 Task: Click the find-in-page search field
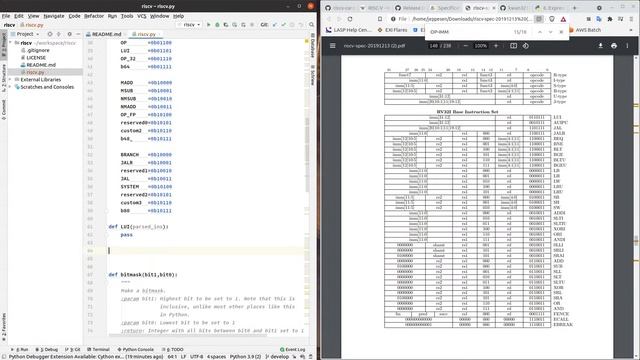[469, 32]
